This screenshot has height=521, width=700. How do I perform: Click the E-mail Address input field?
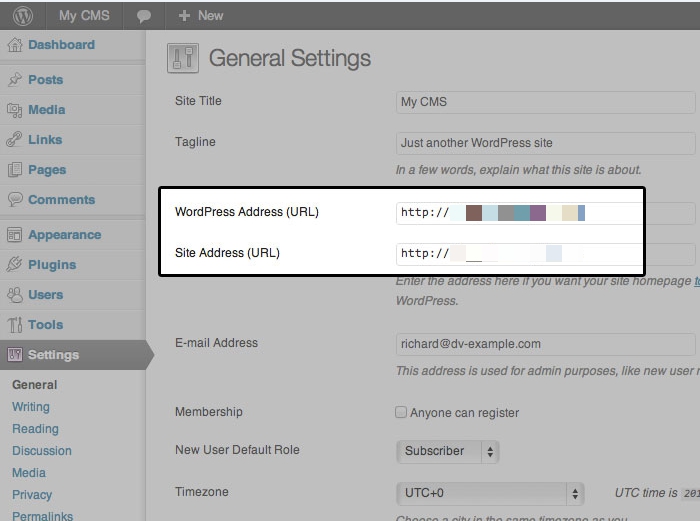coord(546,344)
